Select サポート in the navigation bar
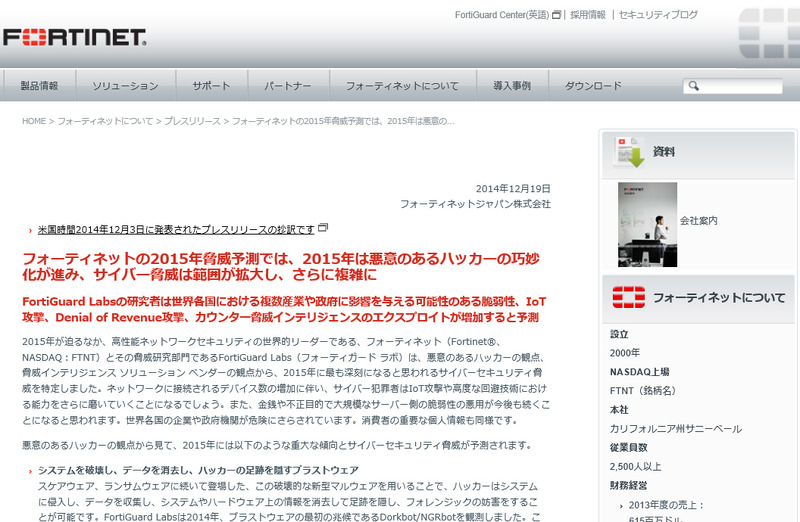800x522 pixels. pyautogui.click(x=211, y=86)
